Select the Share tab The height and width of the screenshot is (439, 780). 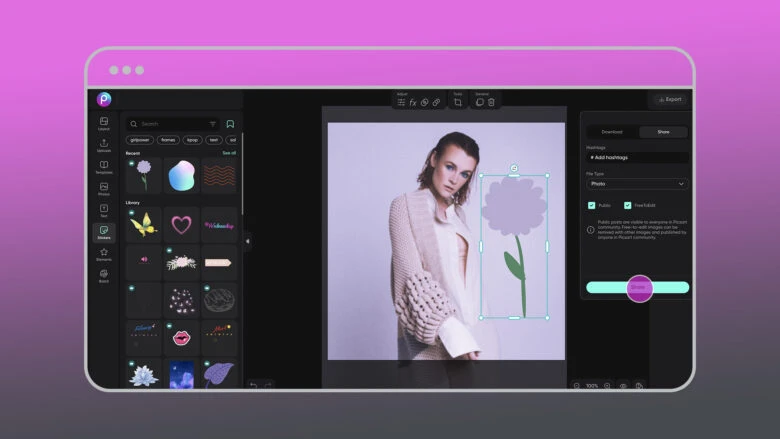coord(663,131)
